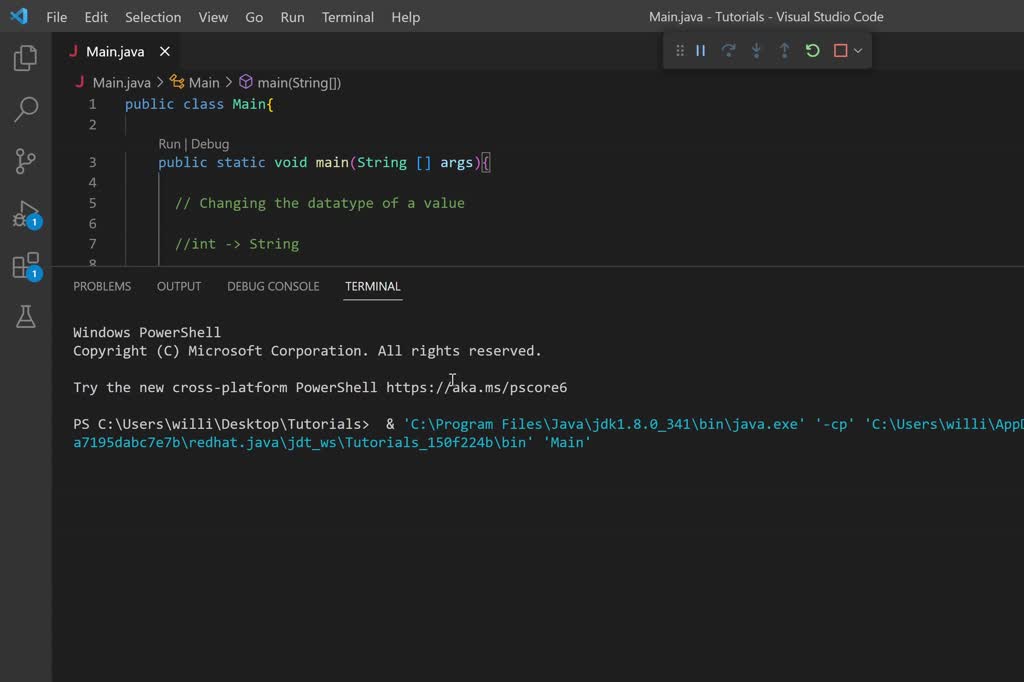
Task: Open Source Control view
Action: [26, 161]
